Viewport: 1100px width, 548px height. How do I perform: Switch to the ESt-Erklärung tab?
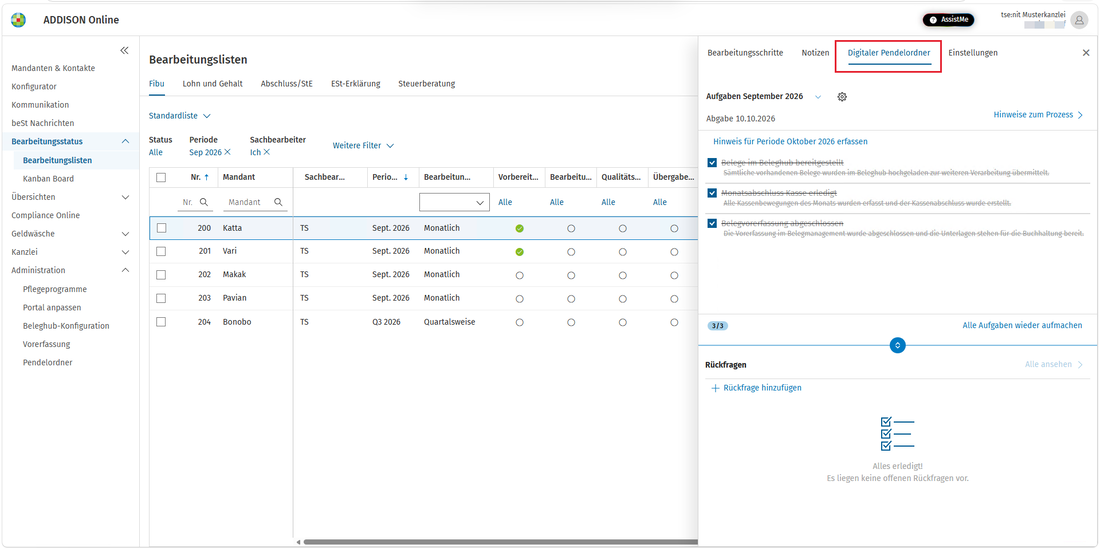point(356,83)
